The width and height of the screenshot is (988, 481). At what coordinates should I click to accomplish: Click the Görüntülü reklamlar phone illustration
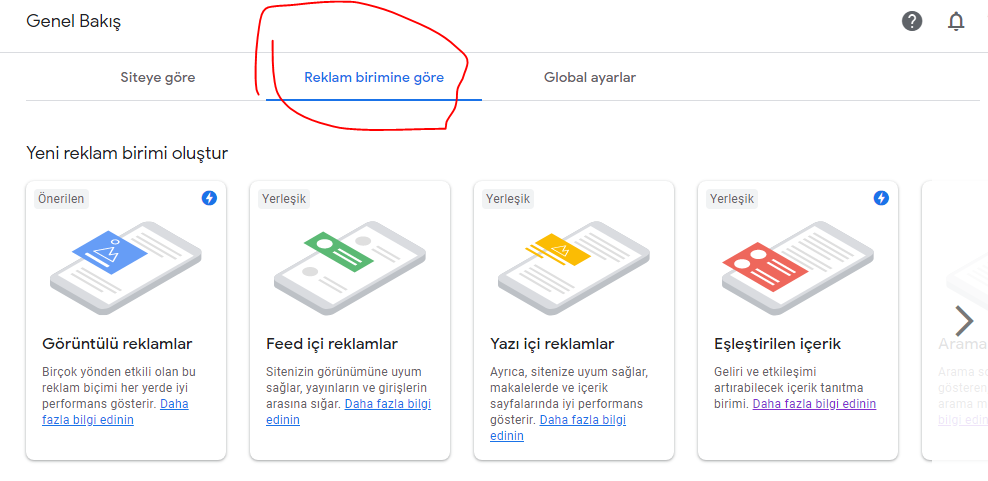(x=125, y=268)
